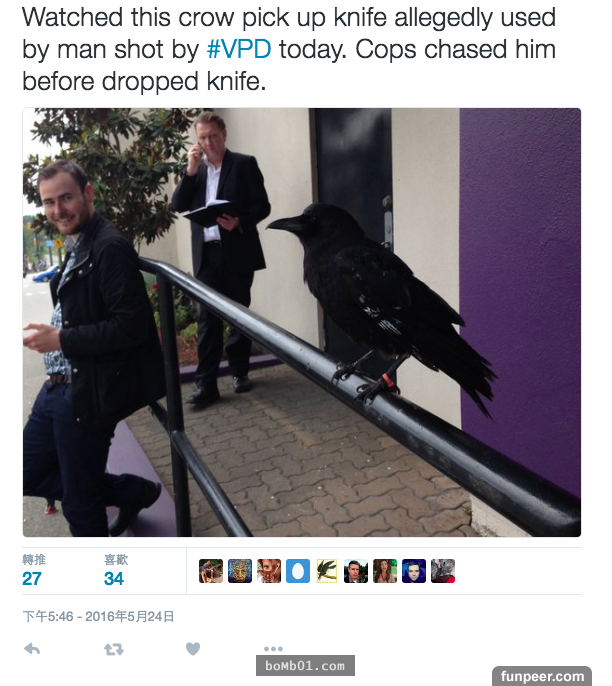Viewport: 612px width, 686px height.
Task: Open the avatar of woman with long dark hair
Action: coord(385,571)
